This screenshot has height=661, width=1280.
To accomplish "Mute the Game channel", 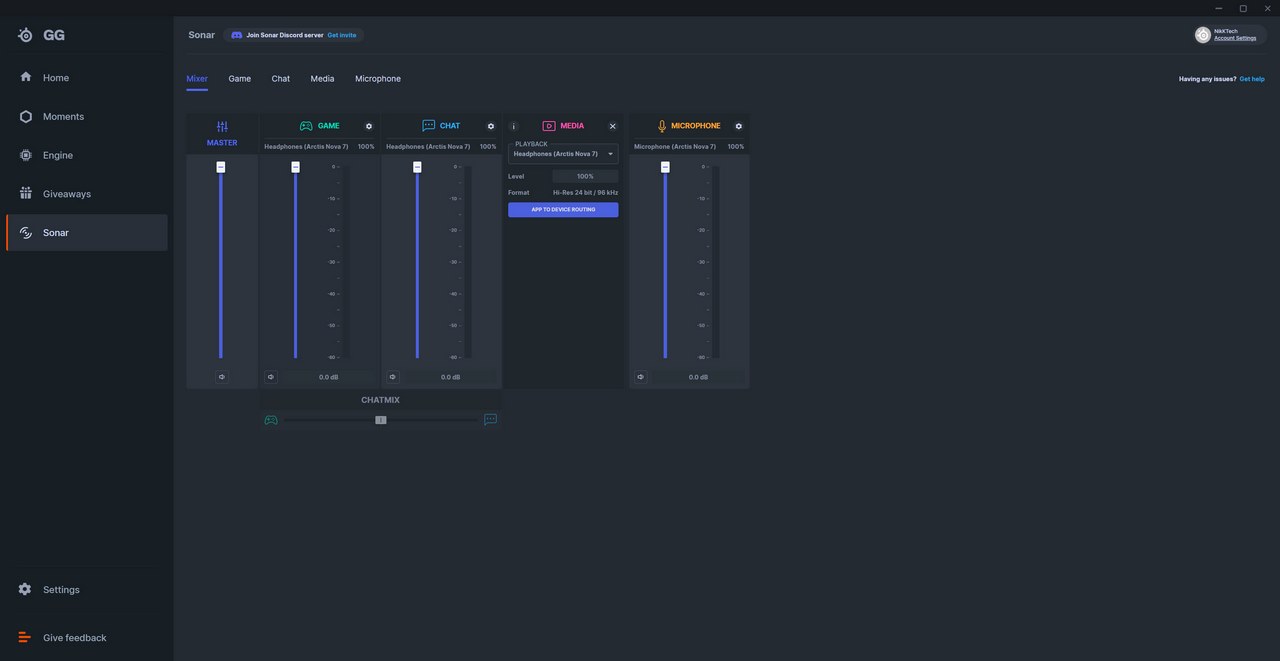I will [270, 377].
